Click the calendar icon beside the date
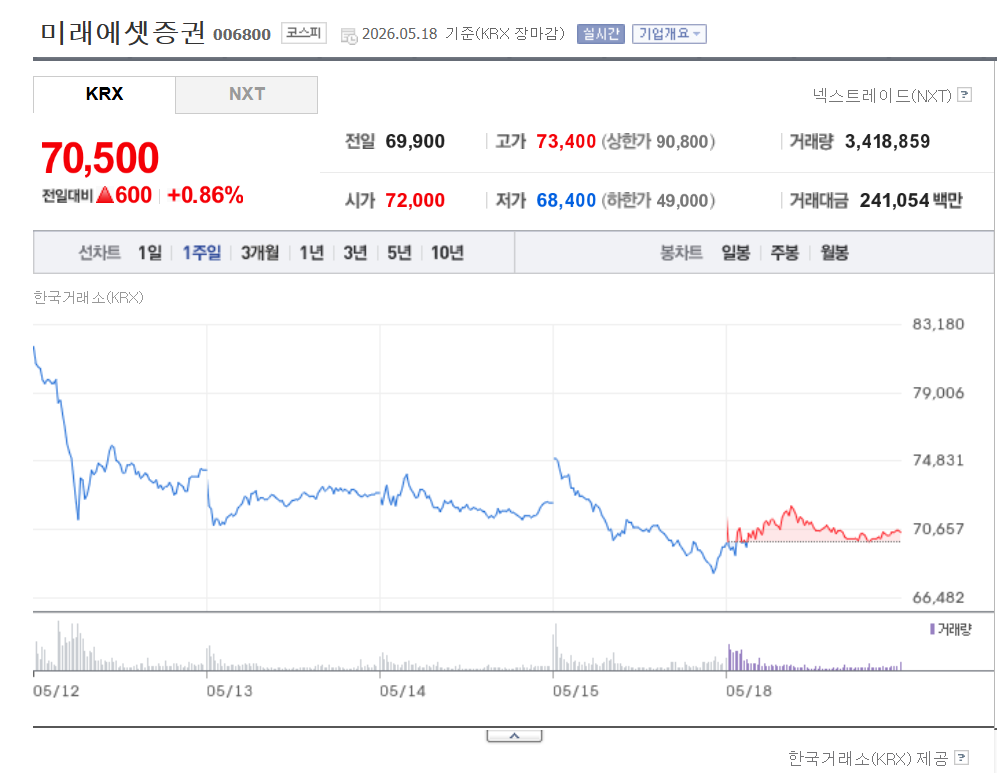The image size is (997, 773). pyautogui.click(x=349, y=36)
